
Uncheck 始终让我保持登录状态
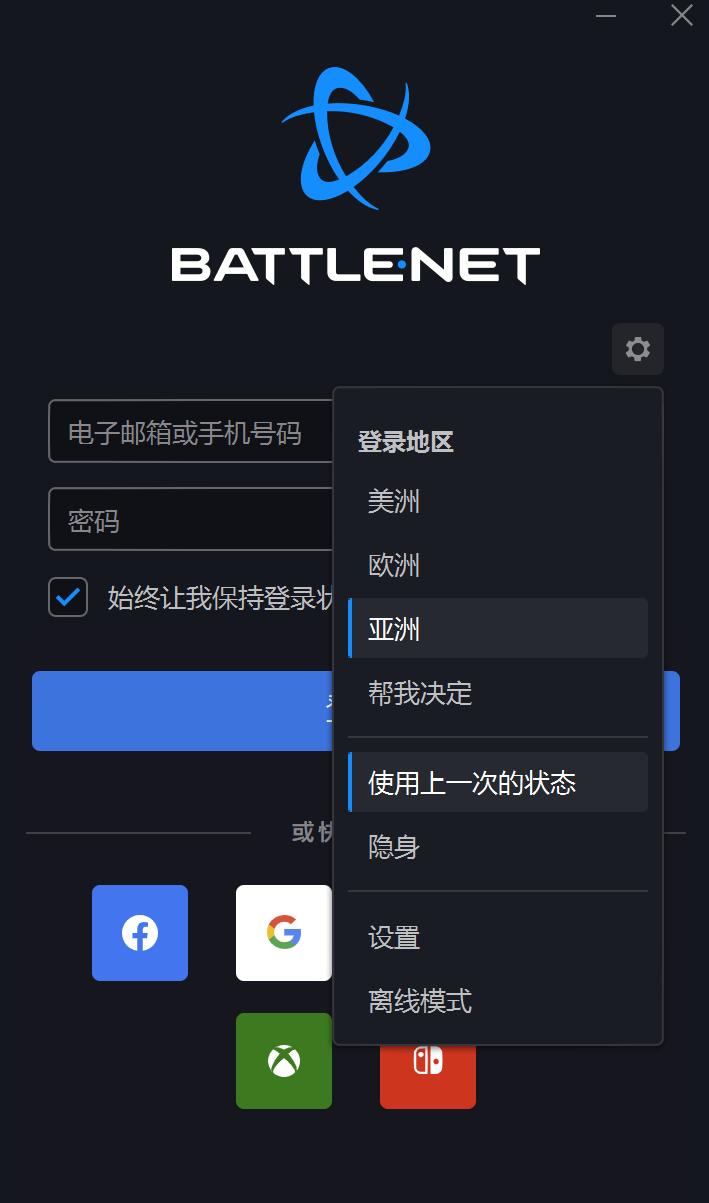[67, 596]
